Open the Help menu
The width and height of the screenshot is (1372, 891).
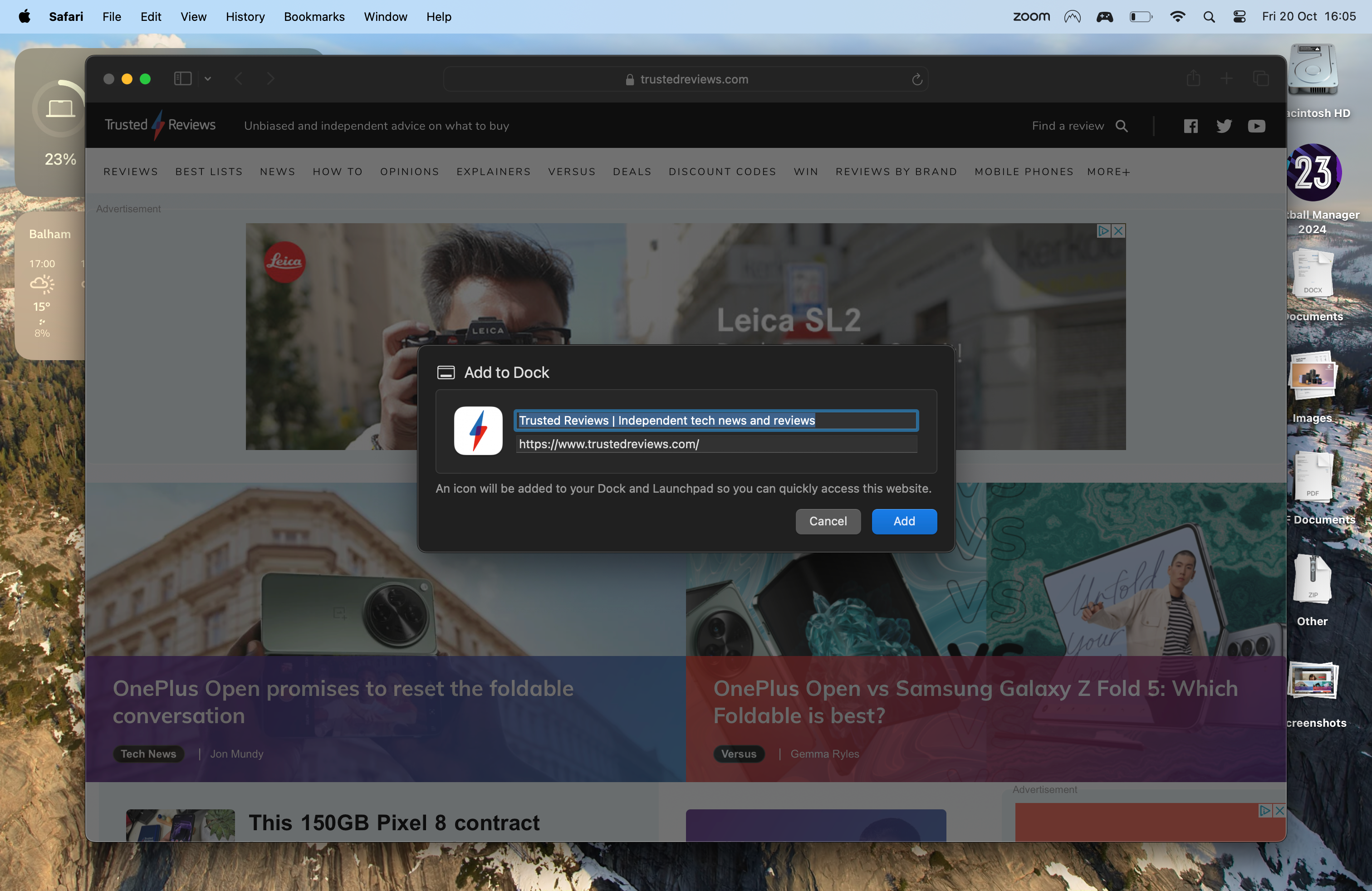(439, 17)
